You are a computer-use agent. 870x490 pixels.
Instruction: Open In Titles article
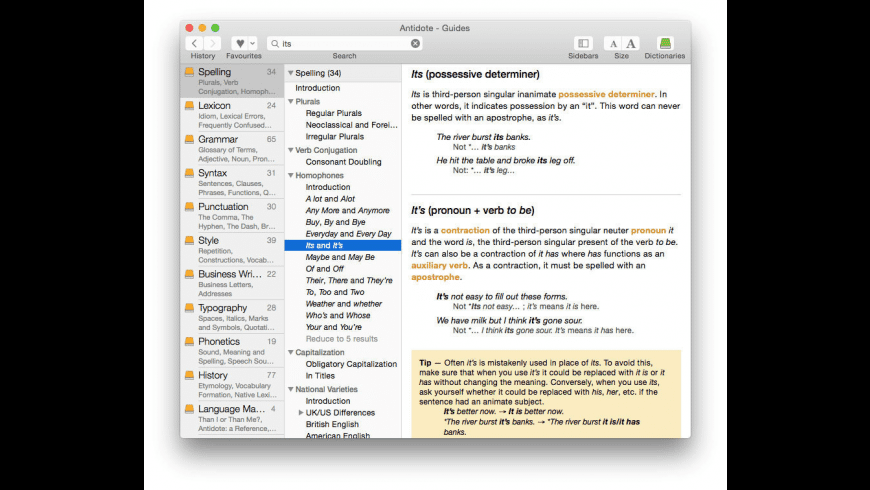tap(320, 376)
